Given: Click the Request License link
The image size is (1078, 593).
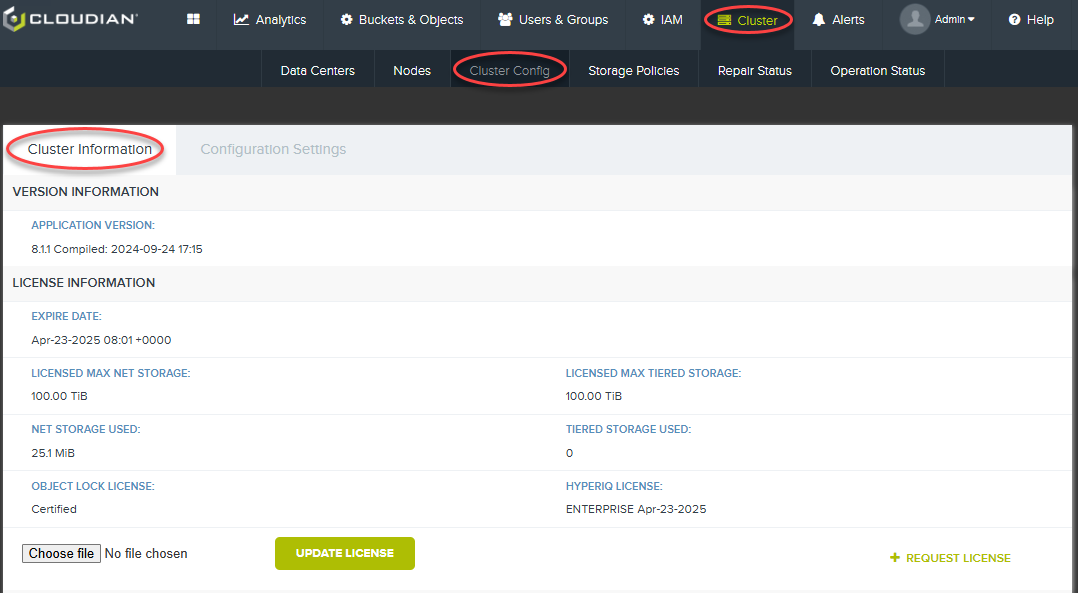Looking at the screenshot, I should coord(950,558).
